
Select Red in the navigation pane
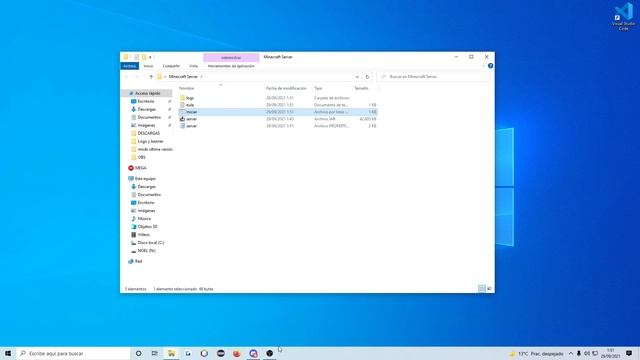[x=138, y=261]
